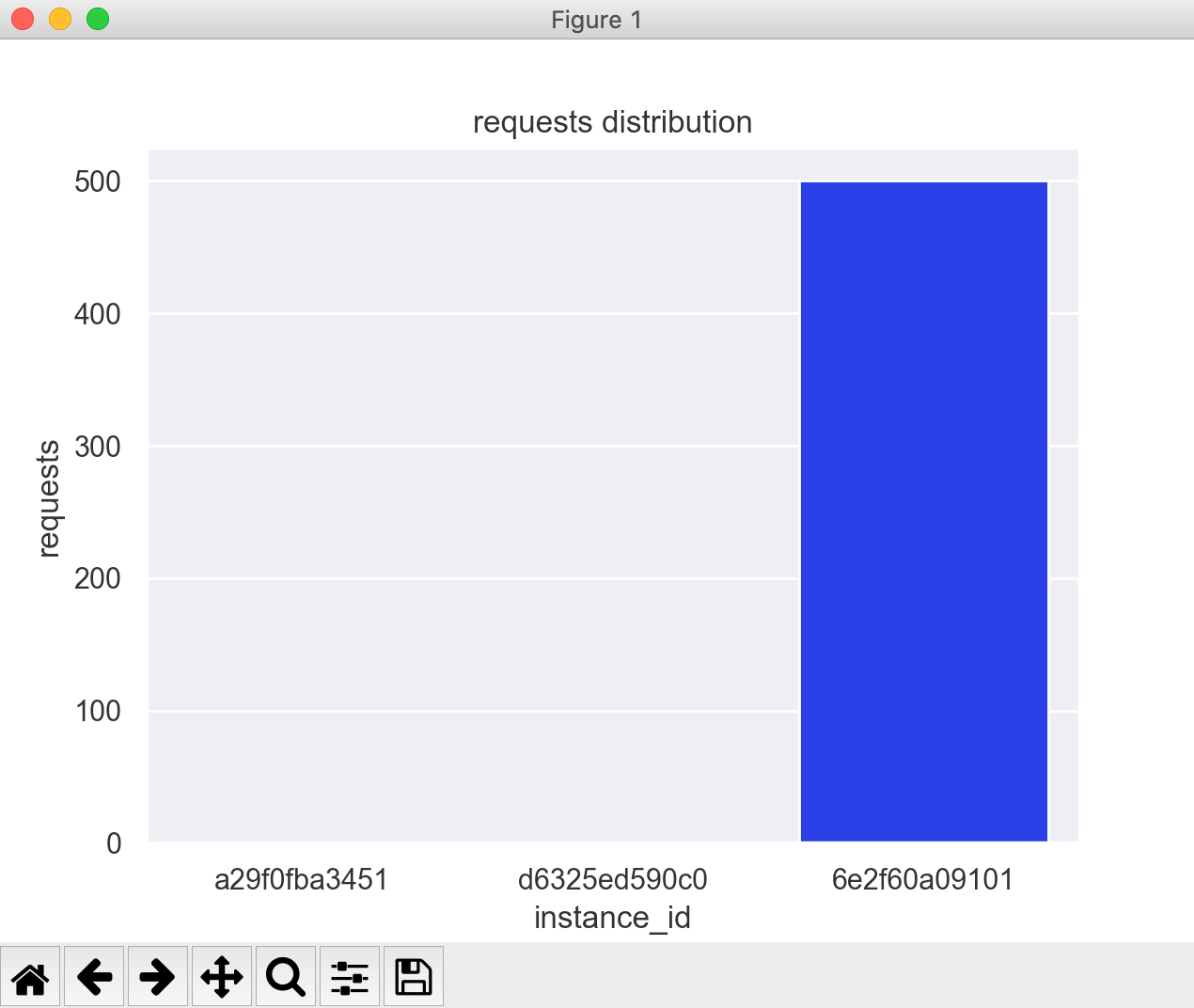Go forward to the next view arrow
The height and width of the screenshot is (1008, 1194).
click(158, 977)
